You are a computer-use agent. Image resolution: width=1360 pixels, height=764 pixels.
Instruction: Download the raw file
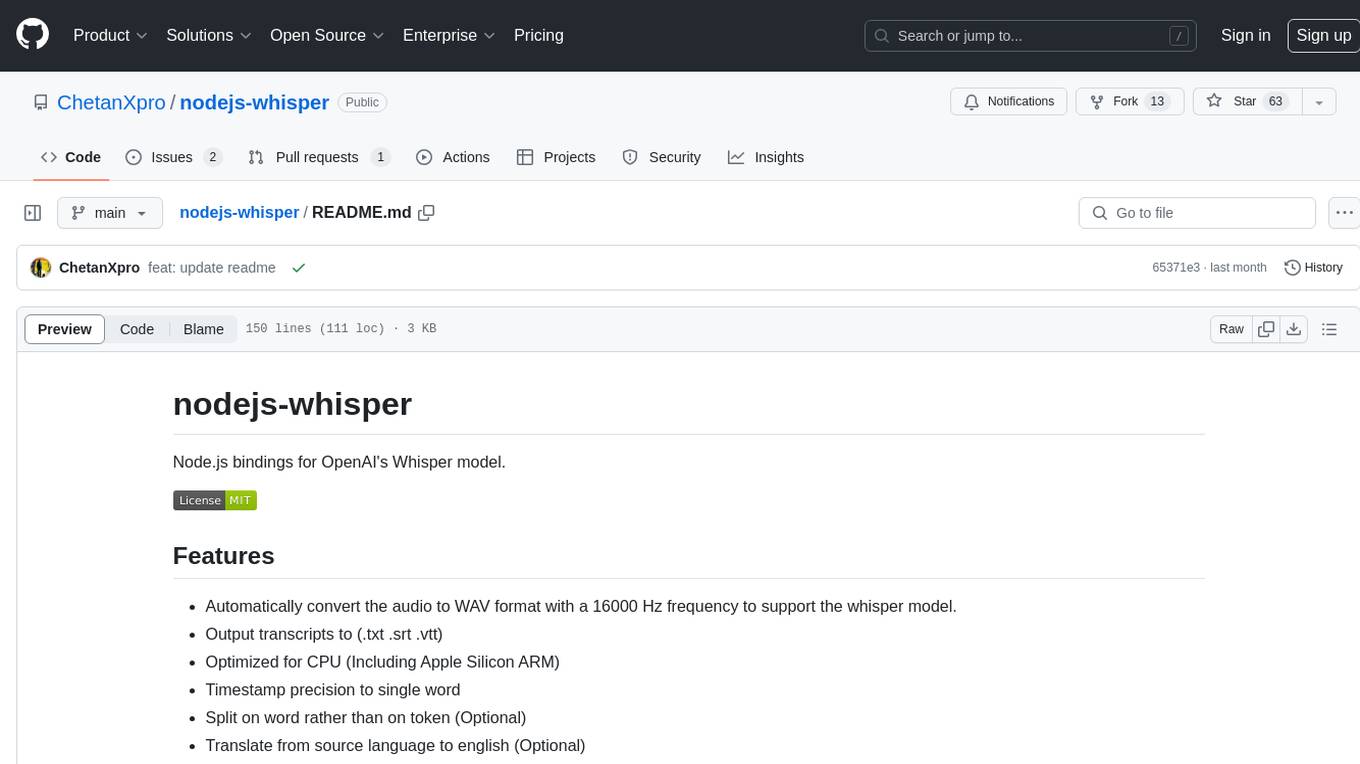[1293, 329]
